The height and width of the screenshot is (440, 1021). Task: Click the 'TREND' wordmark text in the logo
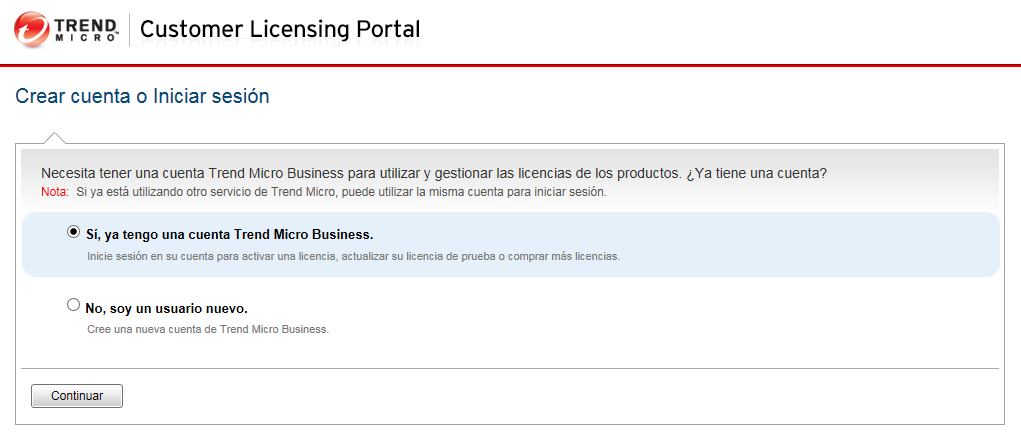(x=88, y=25)
